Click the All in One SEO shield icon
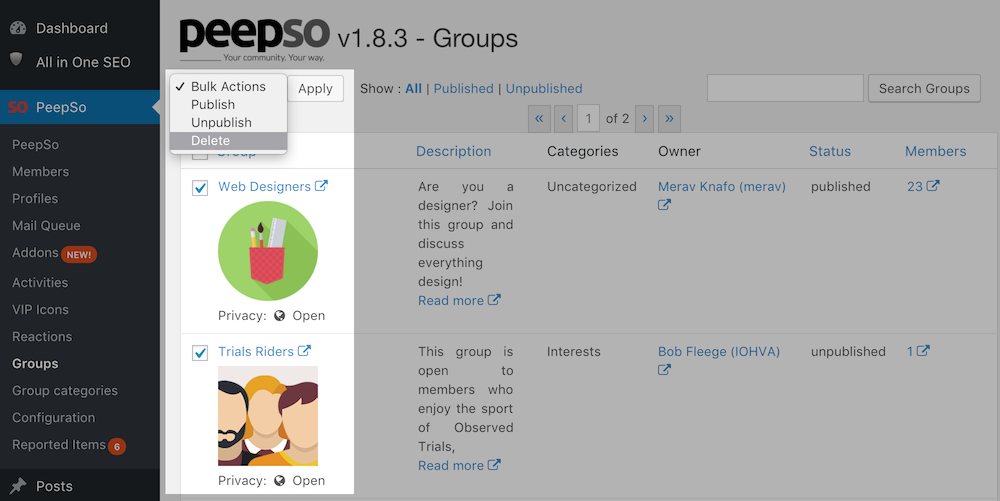 click(17, 60)
